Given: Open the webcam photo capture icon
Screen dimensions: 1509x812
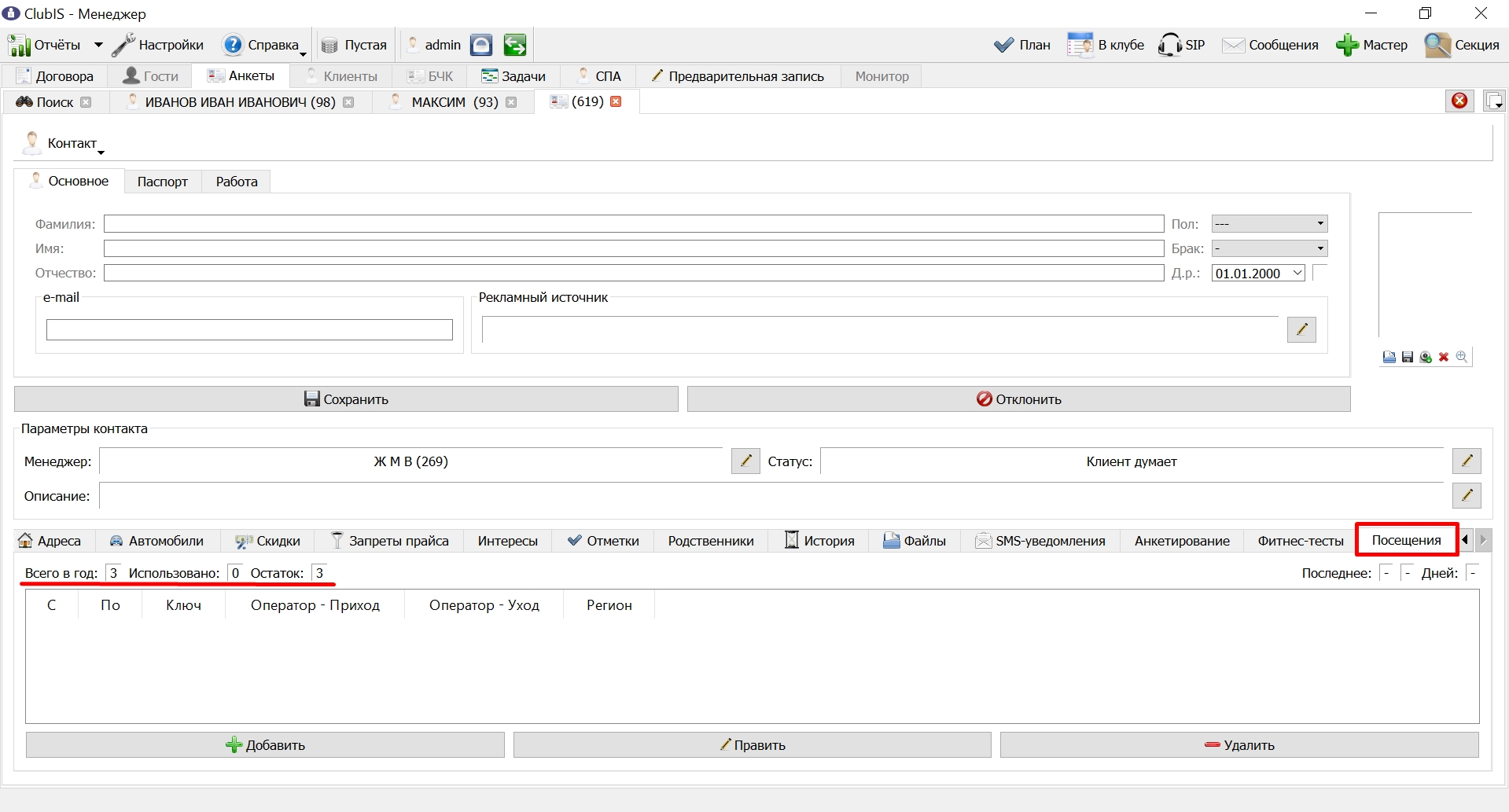Looking at the screenshot, I should point(1426,357).
